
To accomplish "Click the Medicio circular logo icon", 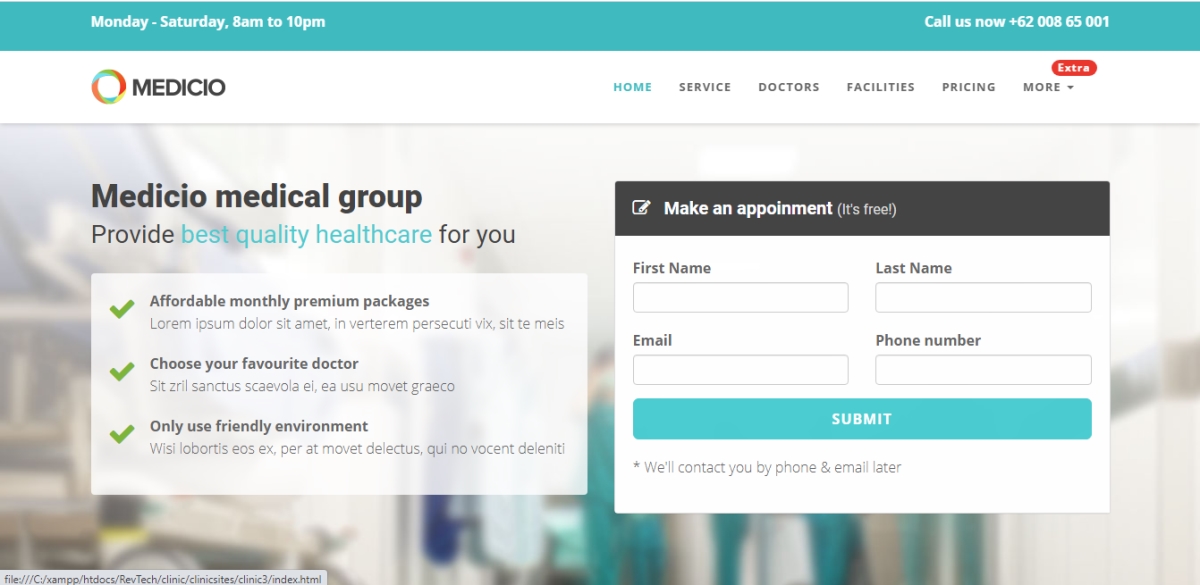I will pos(108,87).
